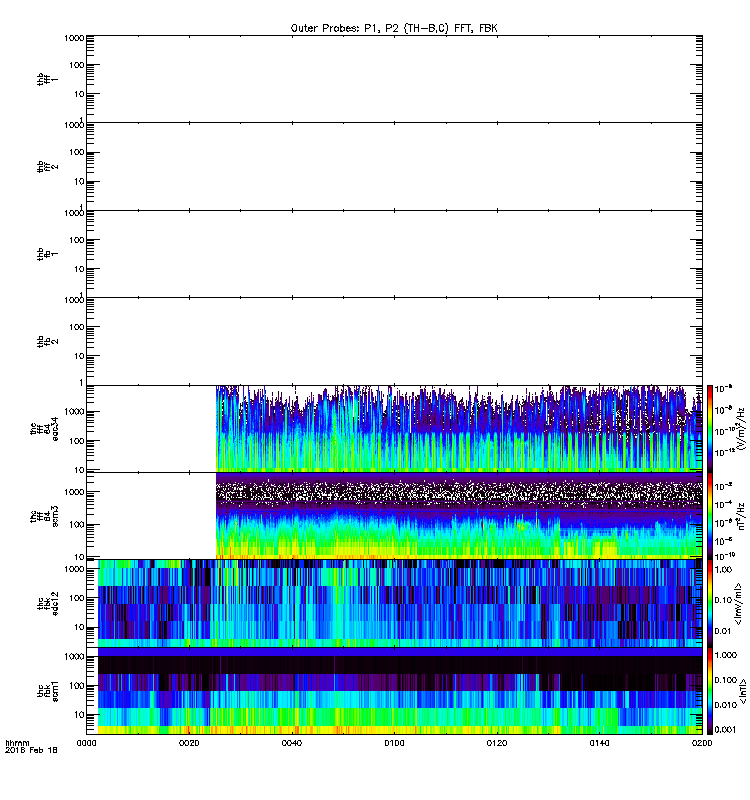Click the '0120' time axis tick label
Screen dimensions: 750x800
point(497,743)
